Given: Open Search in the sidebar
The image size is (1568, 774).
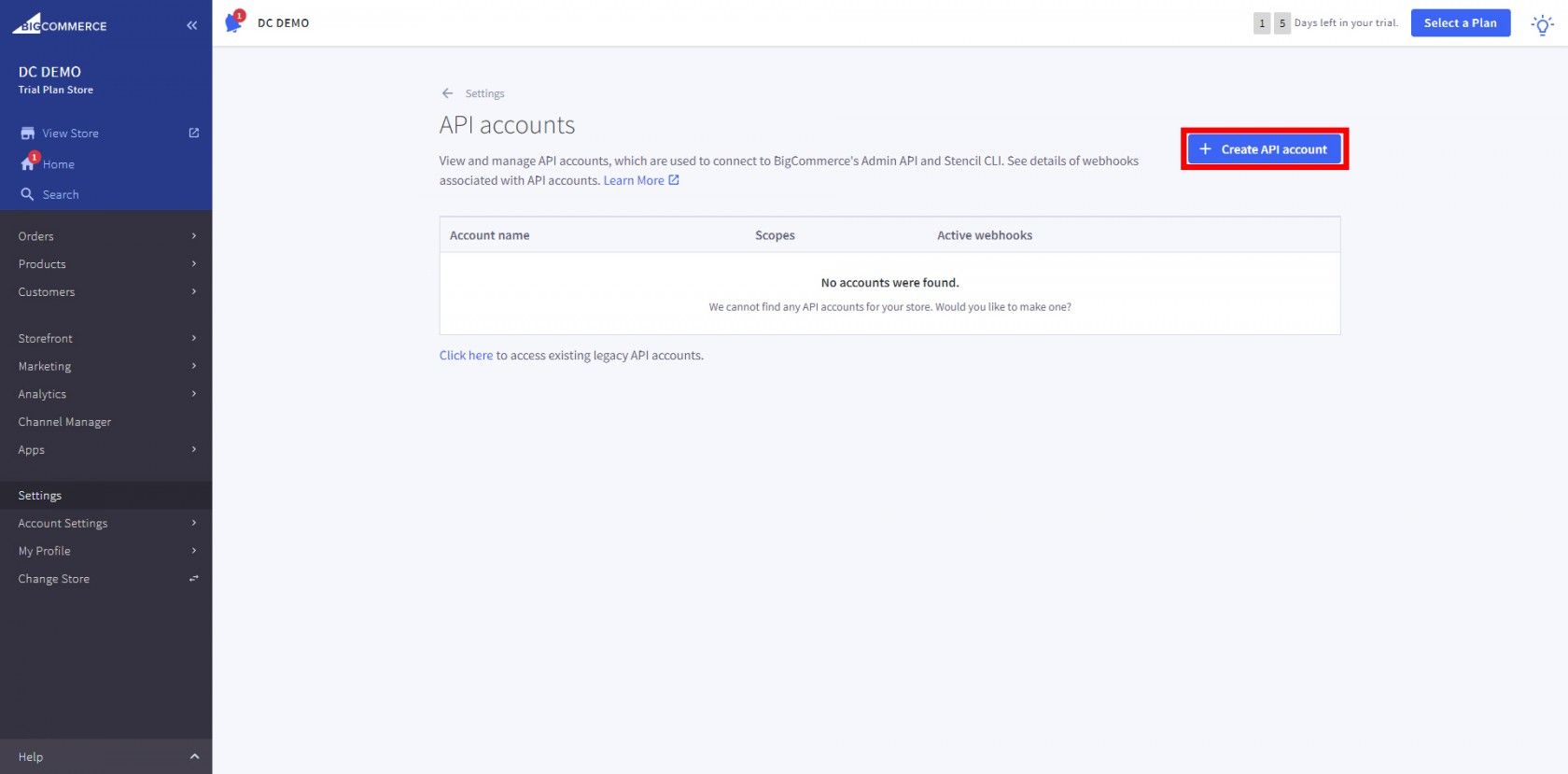Looking at the screenshot, I should [61, 194].
